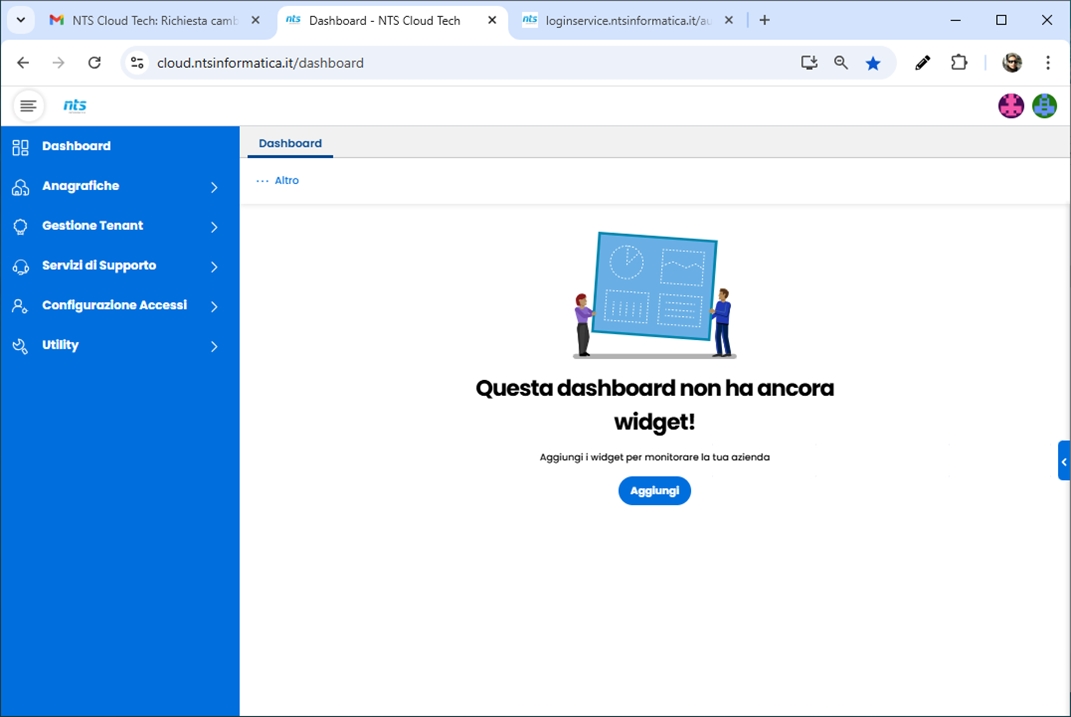Expand the Gestione Tenant chevron

pyautogui.click(x=214, y=227)
